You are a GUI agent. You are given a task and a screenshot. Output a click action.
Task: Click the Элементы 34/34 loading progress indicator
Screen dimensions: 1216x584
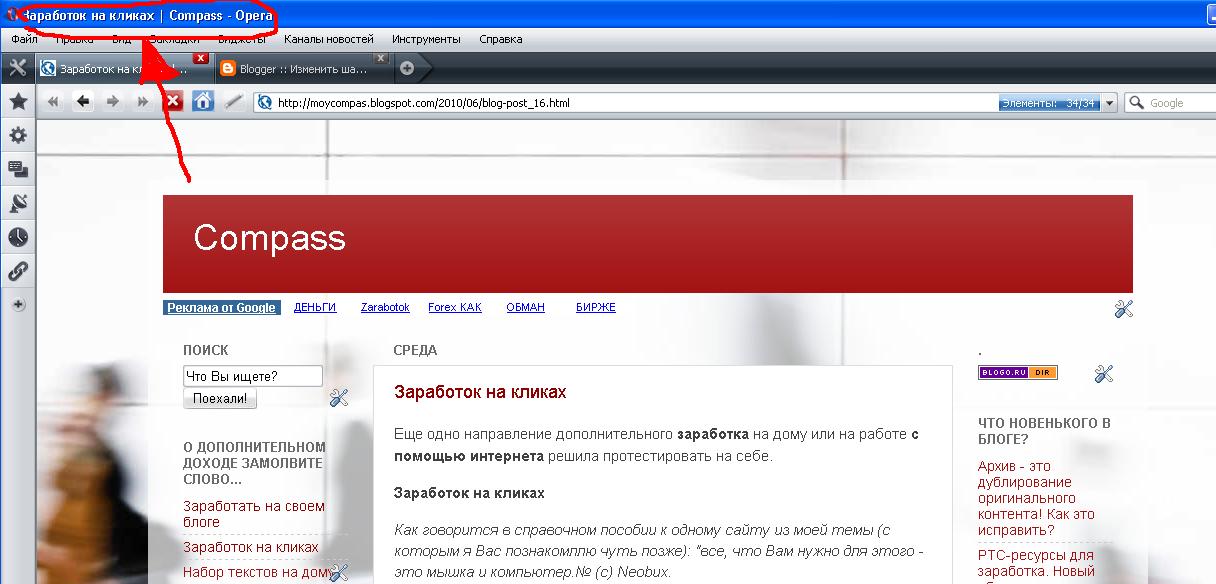point(1048,103)
